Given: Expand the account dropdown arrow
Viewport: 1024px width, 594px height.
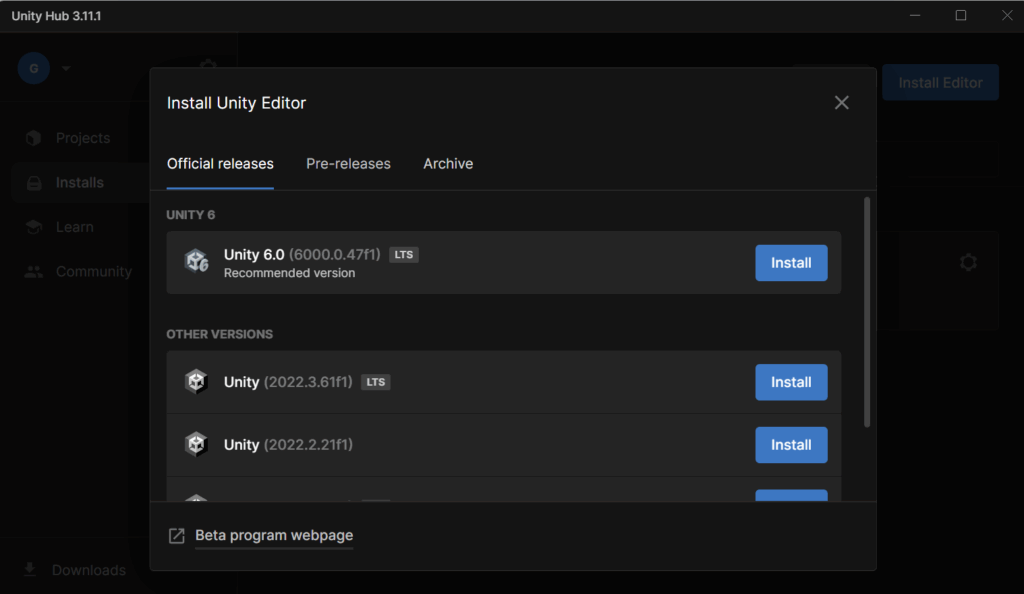Looking at the screenshot, I should coord(66,68).
